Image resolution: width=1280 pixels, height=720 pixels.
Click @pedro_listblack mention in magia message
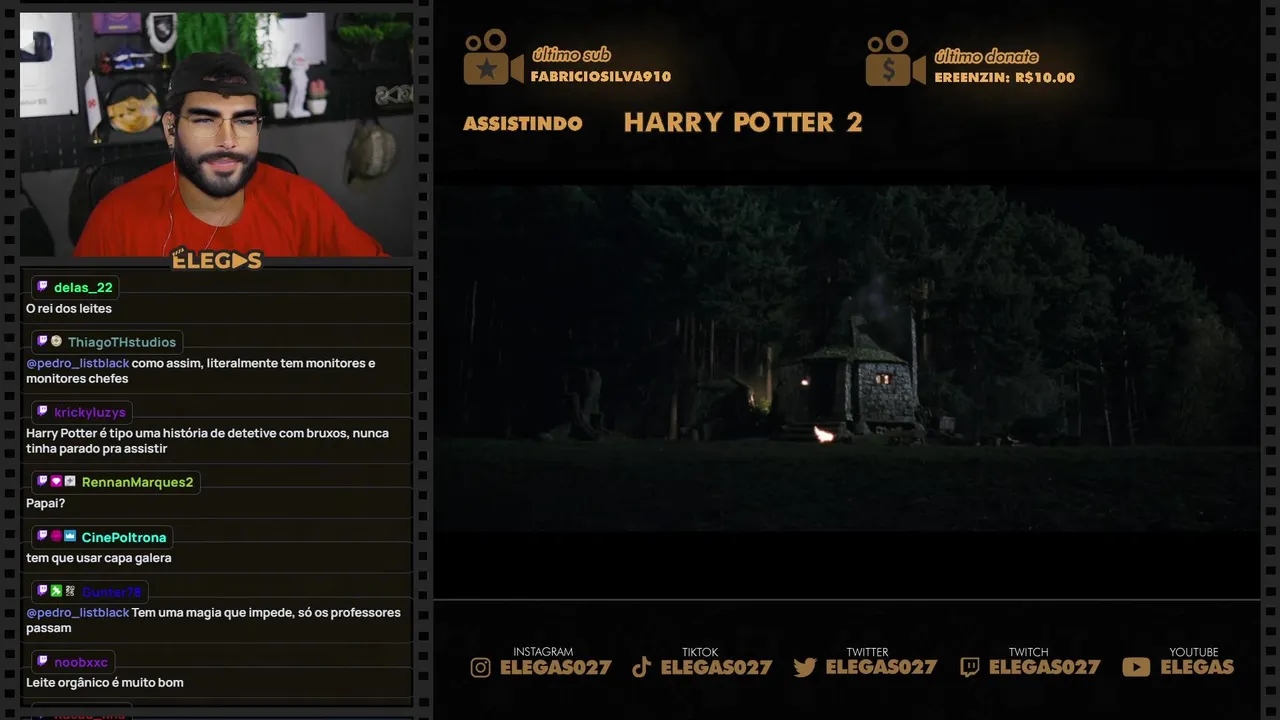pyautogui.click(x=78, y=612)
